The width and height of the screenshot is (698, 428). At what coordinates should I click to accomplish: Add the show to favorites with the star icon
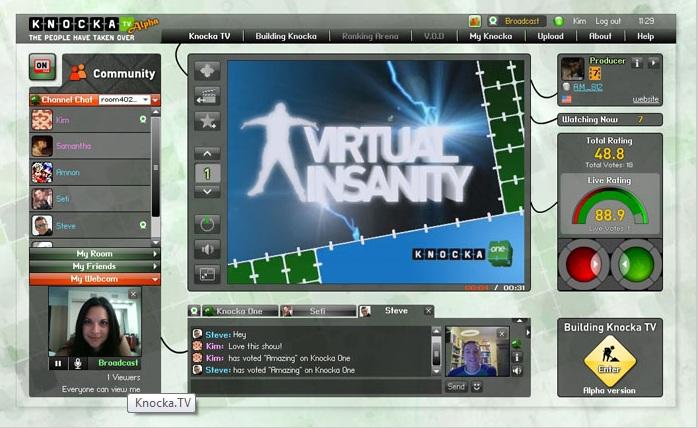click(207, 121)
